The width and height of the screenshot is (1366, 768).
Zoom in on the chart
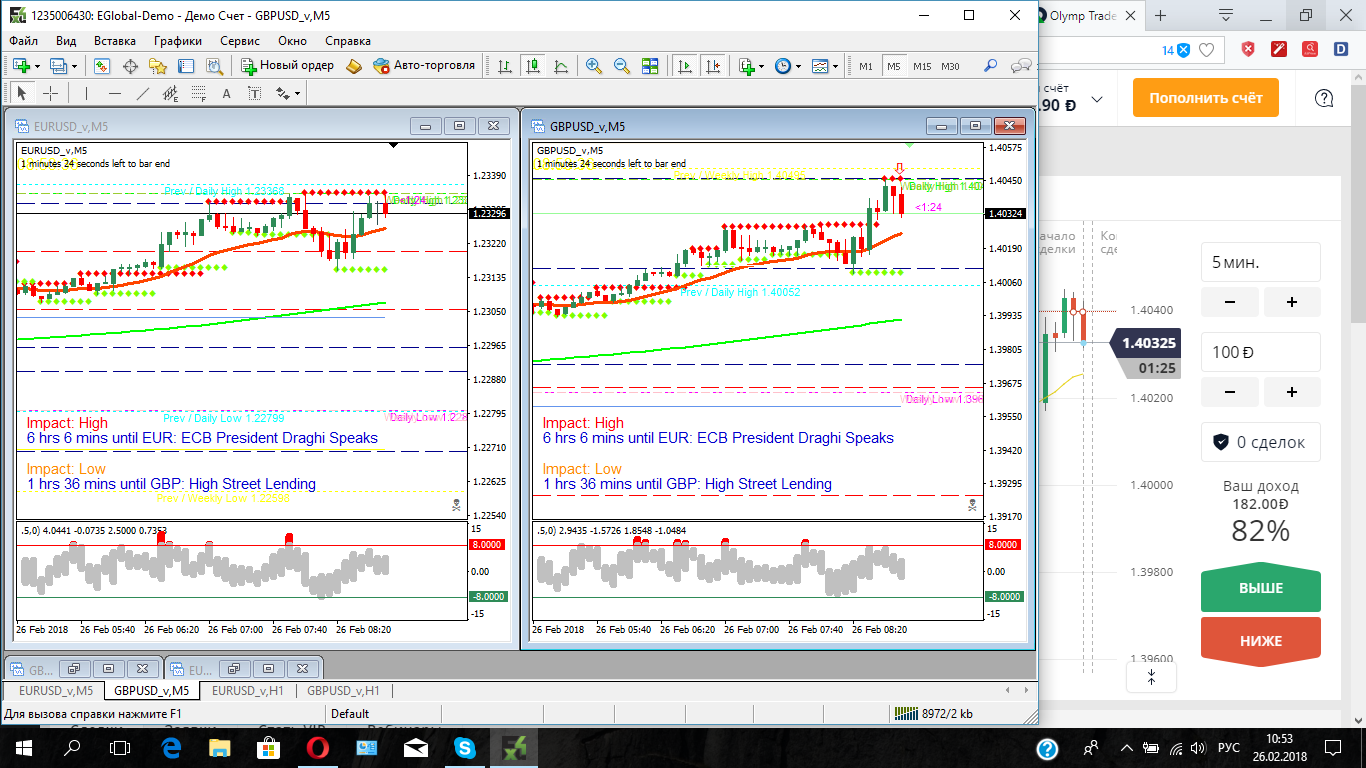pyautogui.click(x=594, y=66)
